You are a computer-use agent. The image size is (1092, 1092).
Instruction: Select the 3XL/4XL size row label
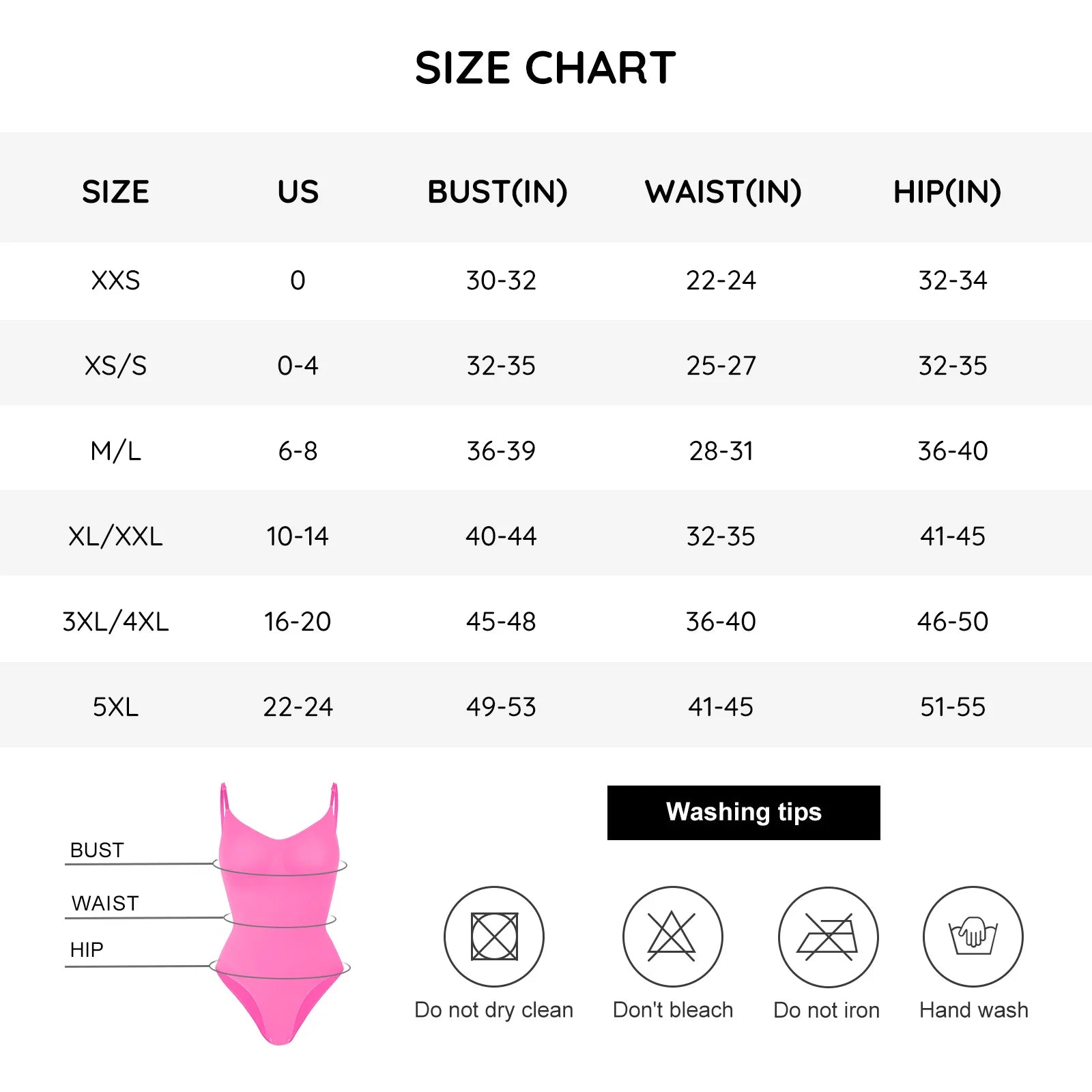point(115,622)
